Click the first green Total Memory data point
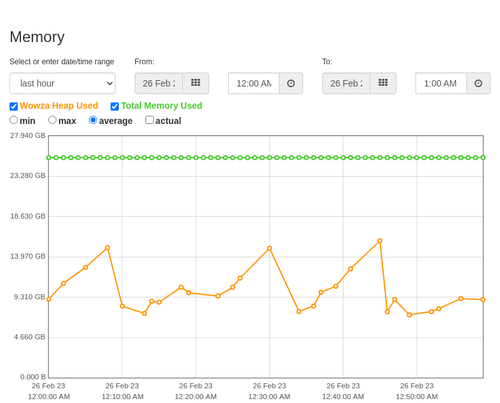 [49, 157]
